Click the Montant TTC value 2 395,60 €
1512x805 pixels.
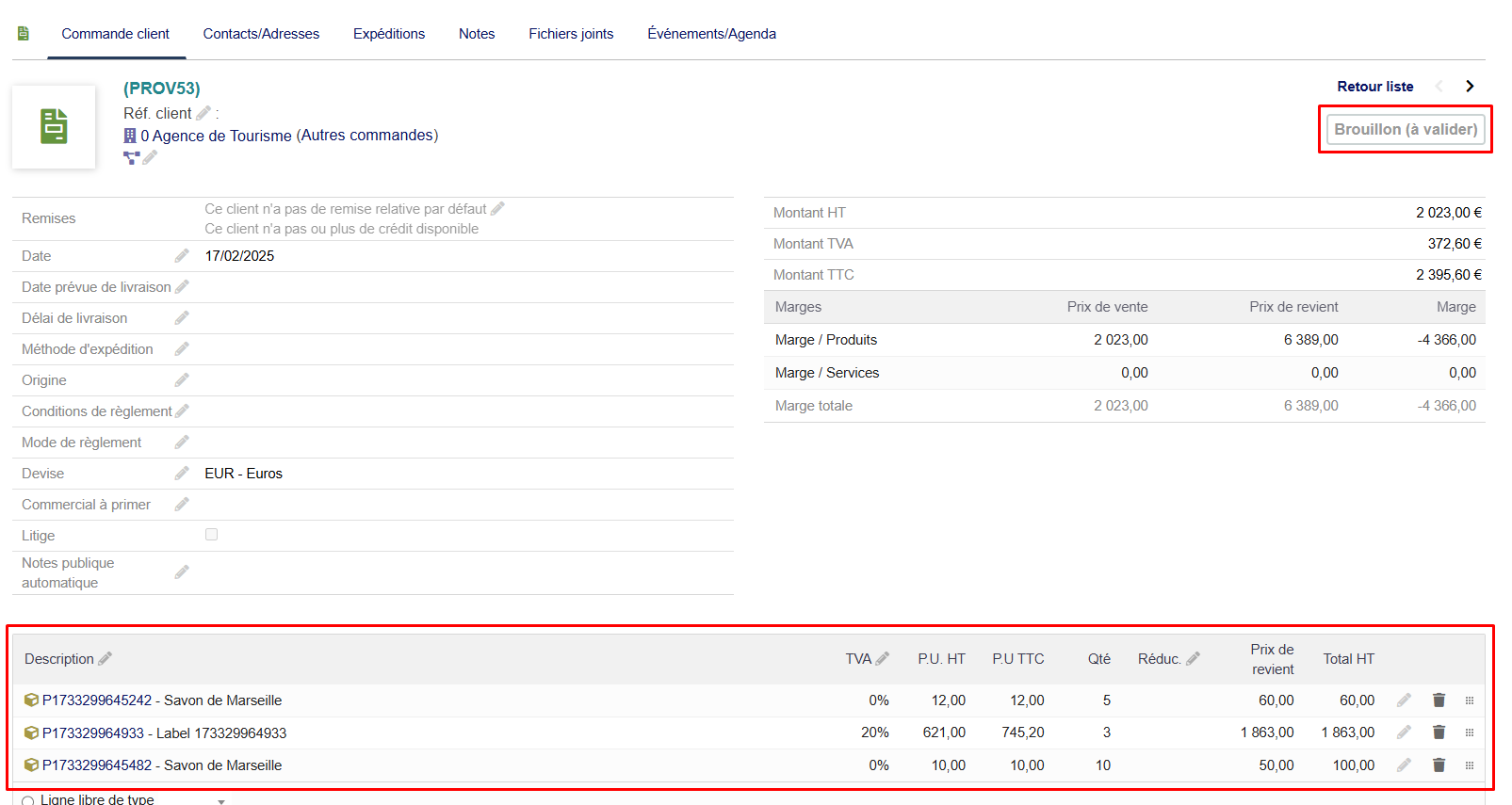[x=1449, y=275]
